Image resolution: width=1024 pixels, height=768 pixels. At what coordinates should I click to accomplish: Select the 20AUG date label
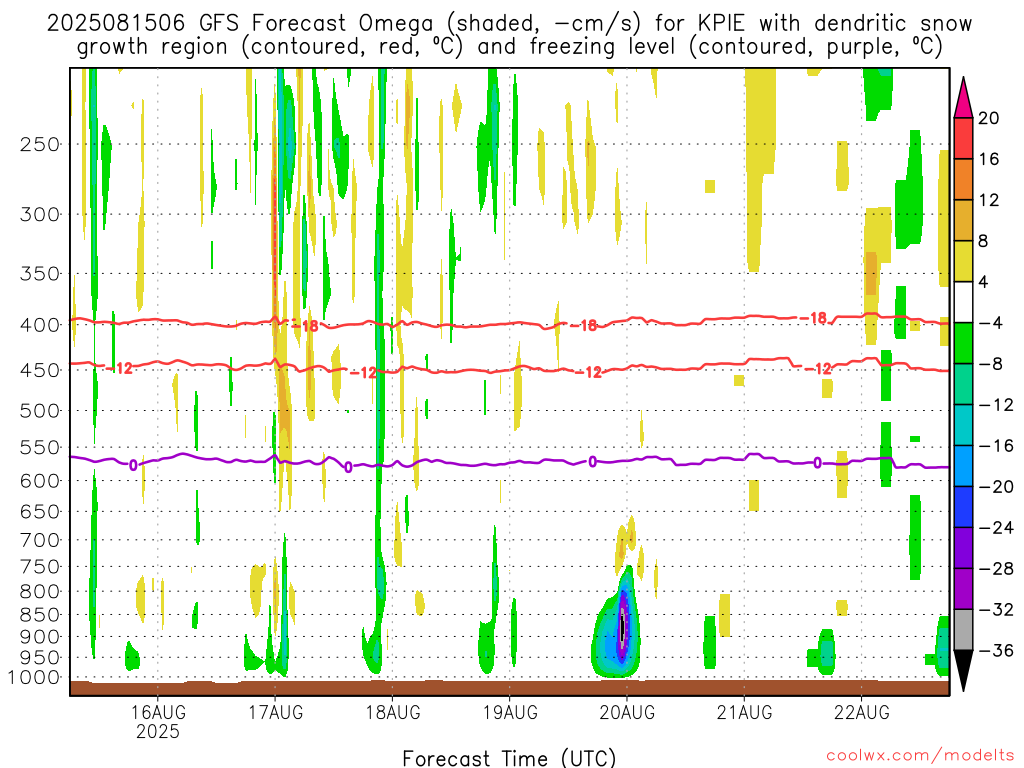click(x=627, y=712)
